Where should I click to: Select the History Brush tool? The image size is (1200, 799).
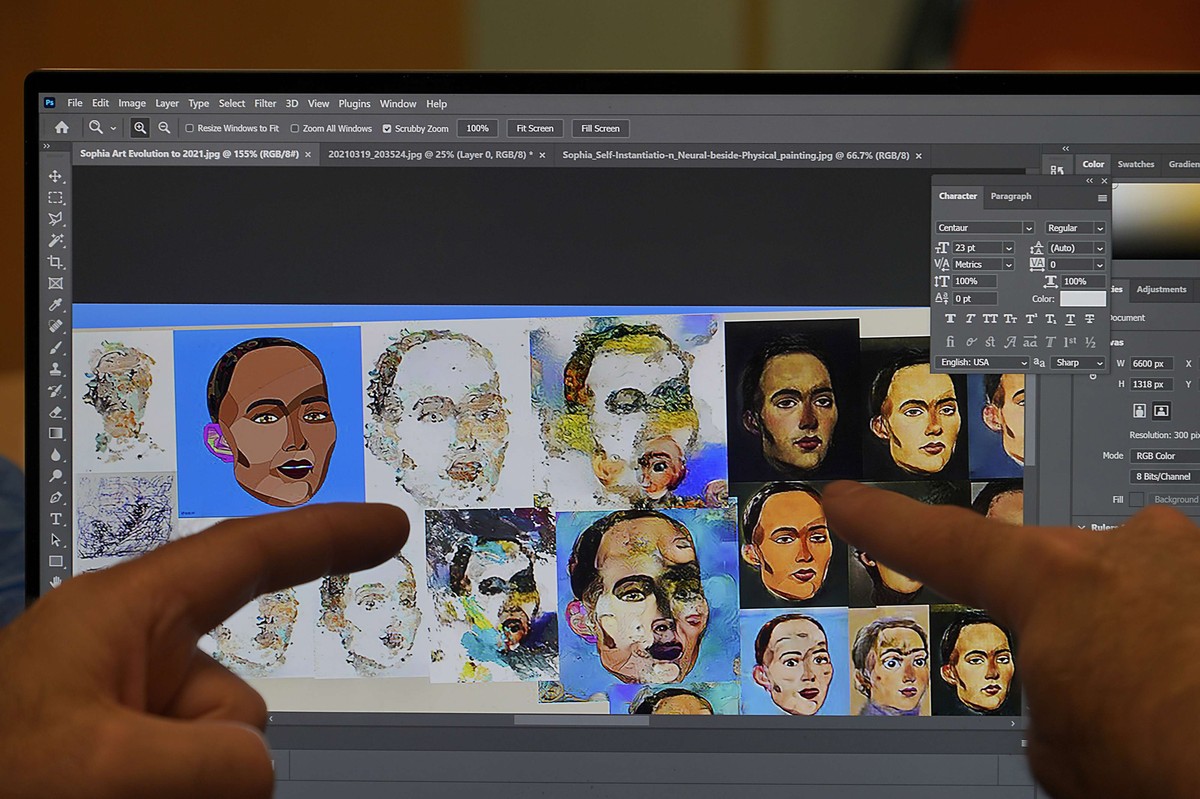point(56,390)
